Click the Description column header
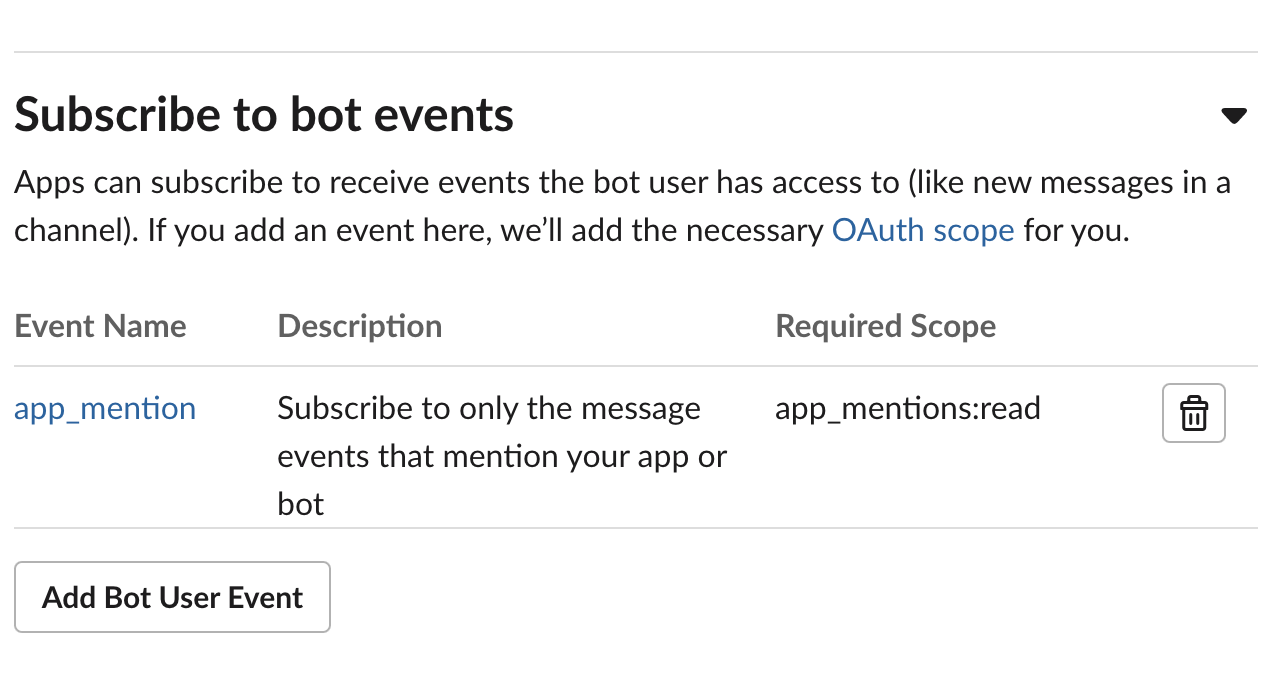 [x=359, y=325]
